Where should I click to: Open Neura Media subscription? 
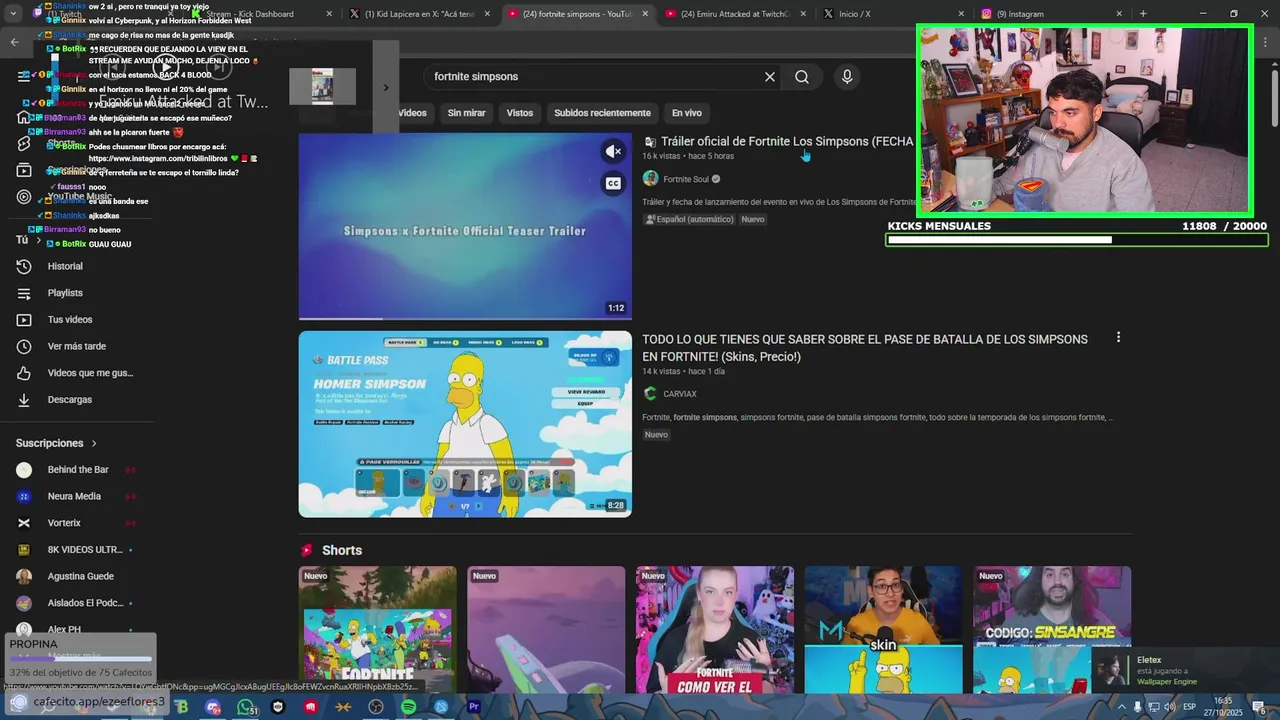[74, 496]
